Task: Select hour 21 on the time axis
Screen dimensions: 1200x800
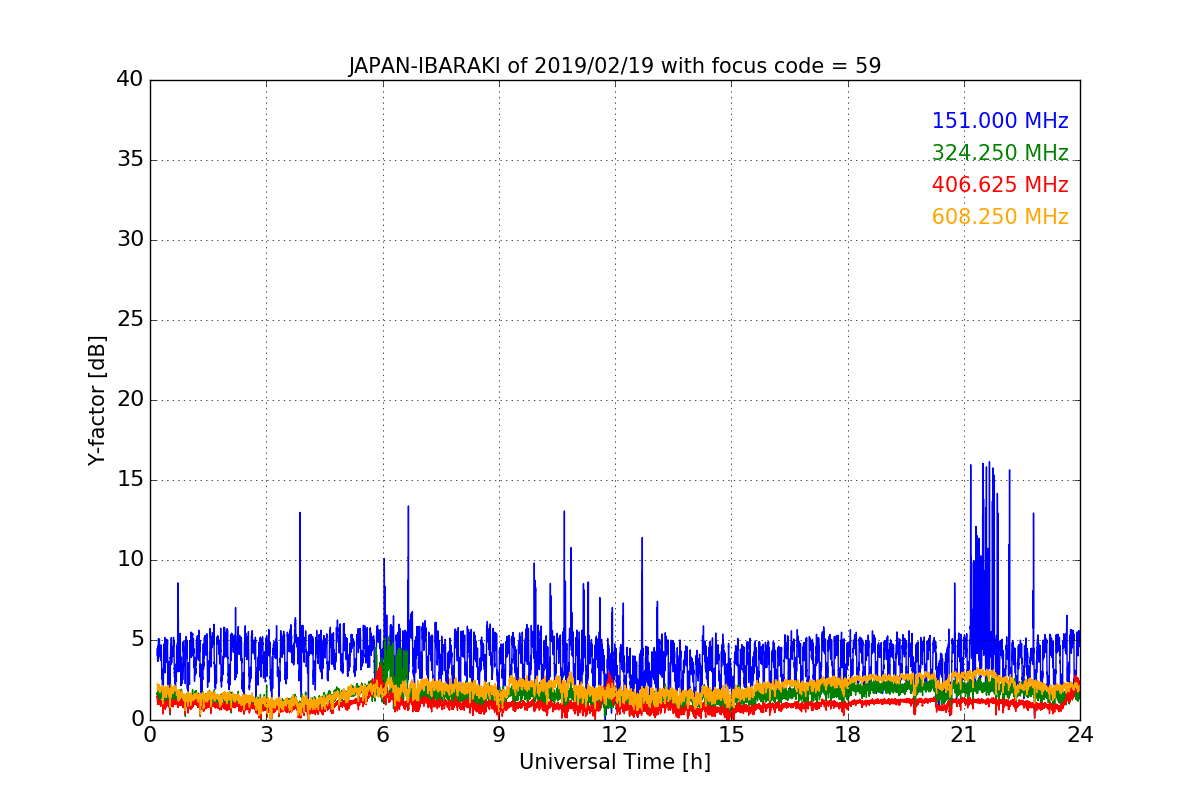Action: pos(964,734)
